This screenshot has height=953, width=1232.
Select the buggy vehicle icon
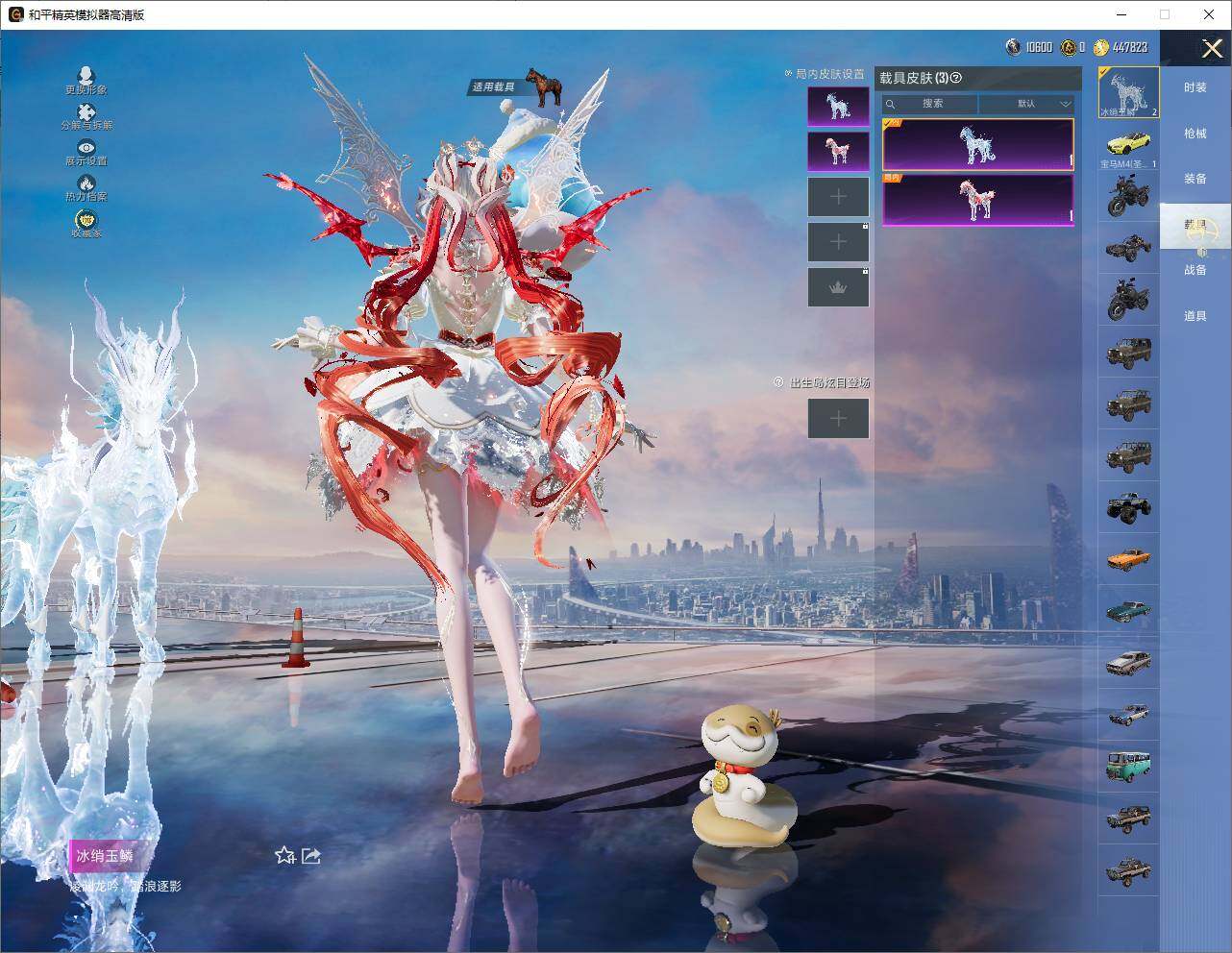pos(1128,249)
